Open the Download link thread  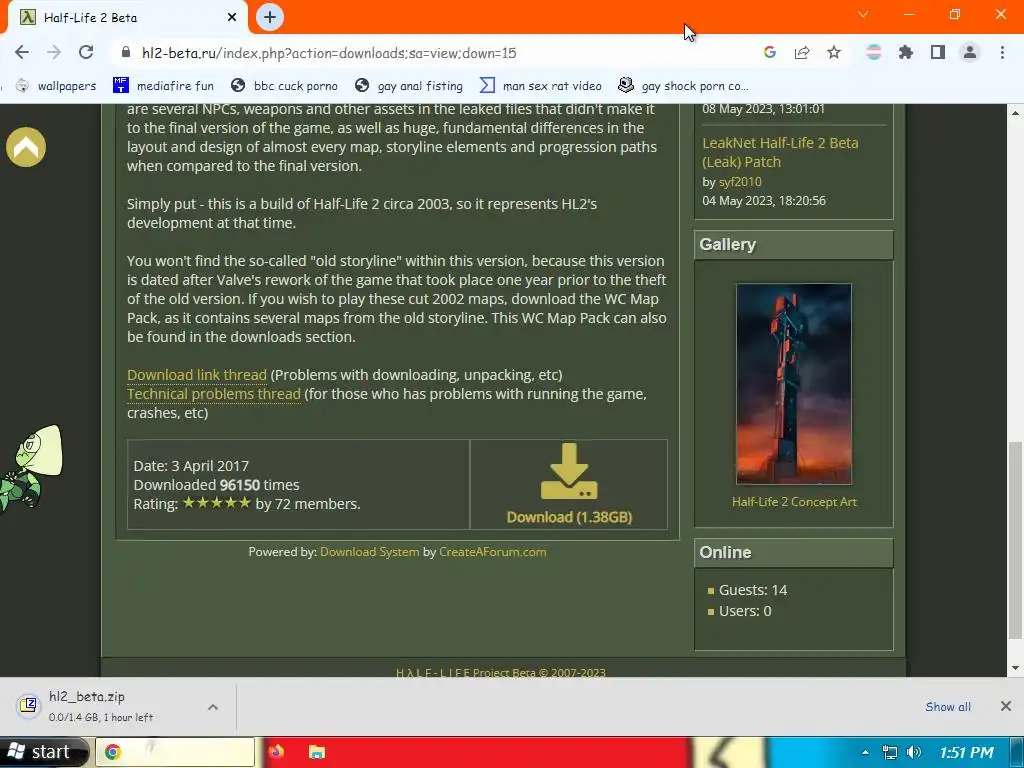197,375
